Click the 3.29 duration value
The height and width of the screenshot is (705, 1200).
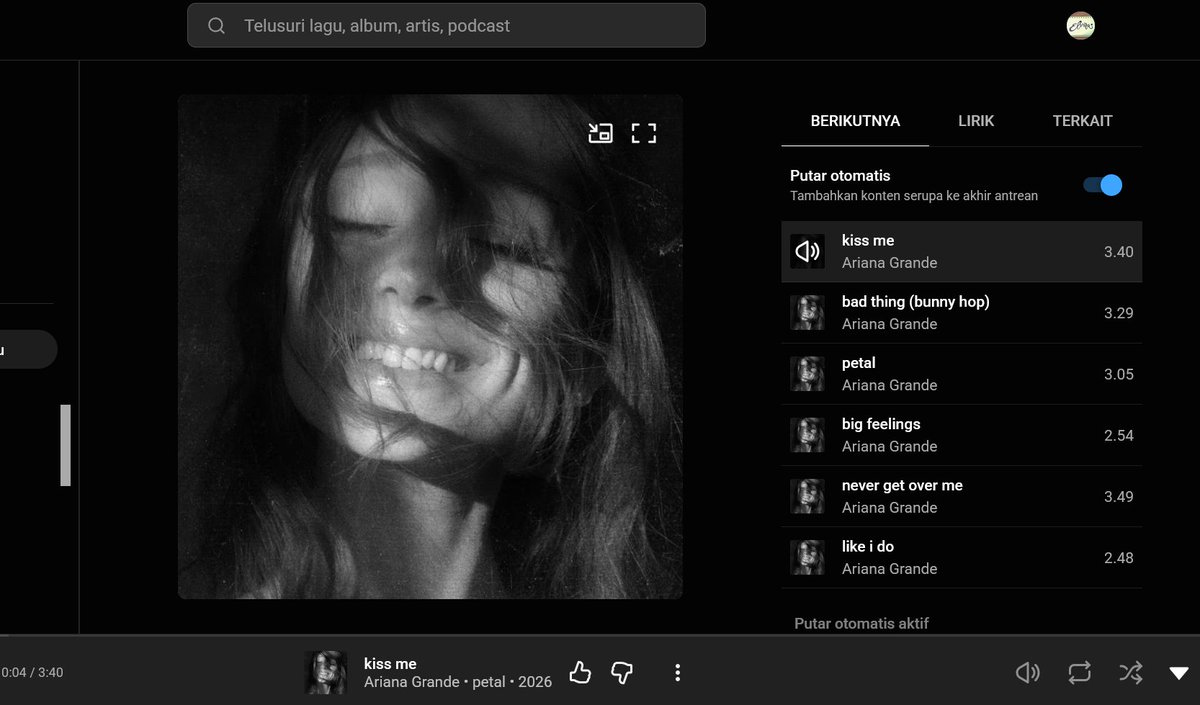coord(1119,313)
